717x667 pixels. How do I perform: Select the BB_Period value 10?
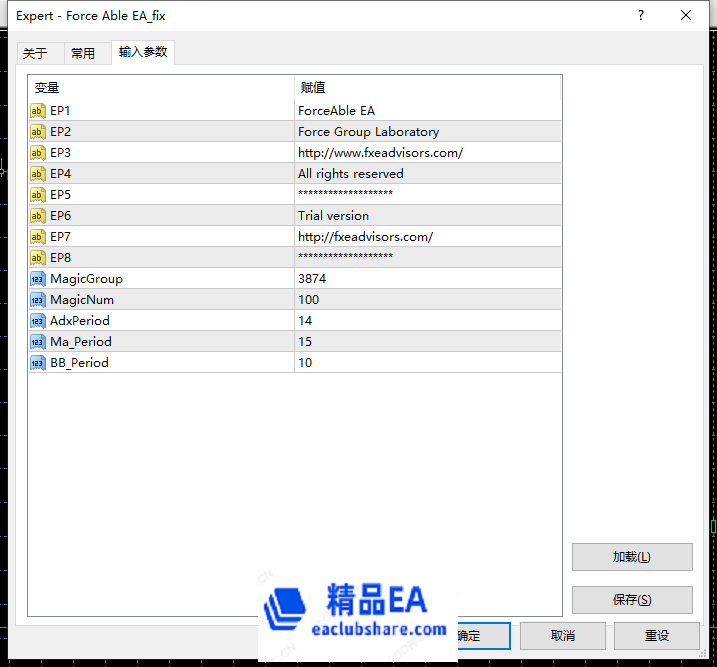305,363
